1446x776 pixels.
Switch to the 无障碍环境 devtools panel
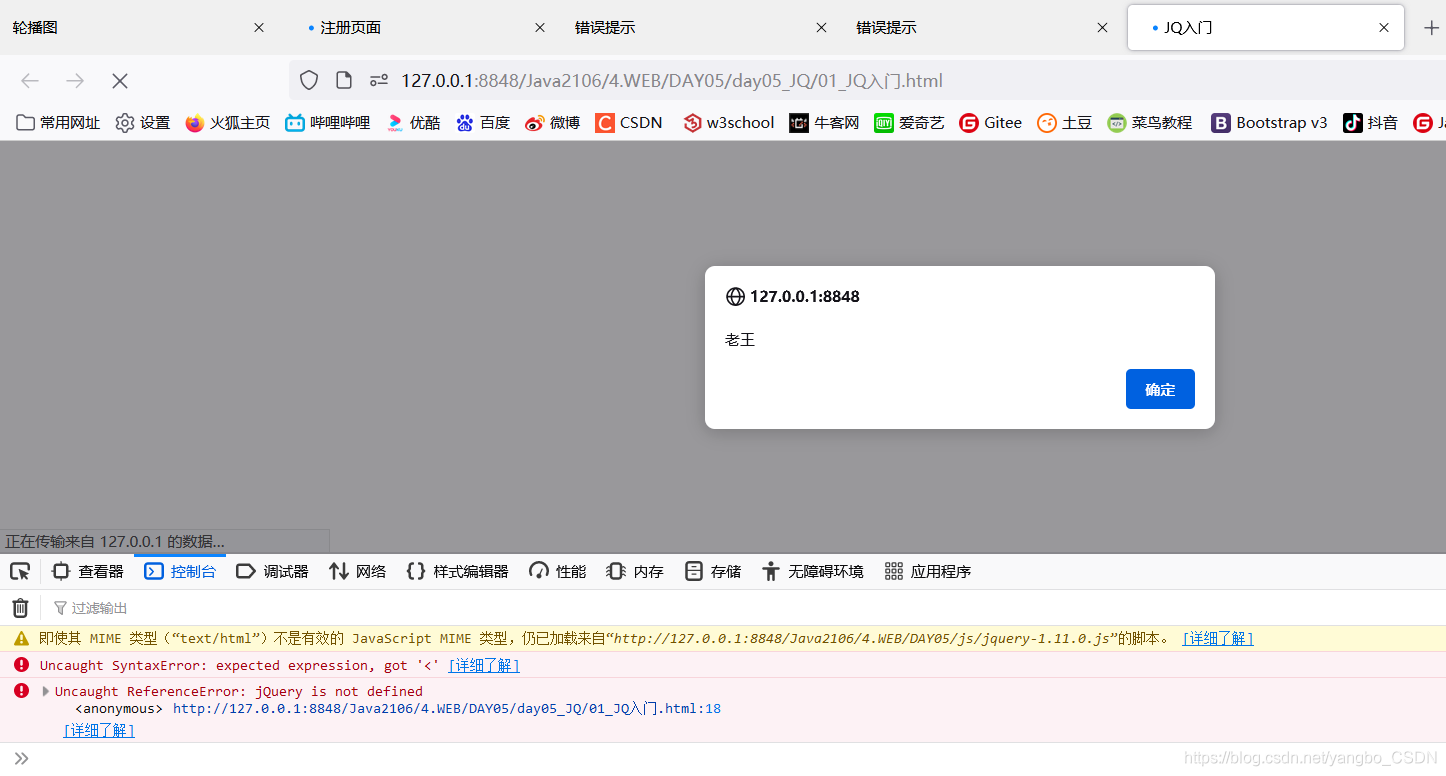[x=811, y=572]
